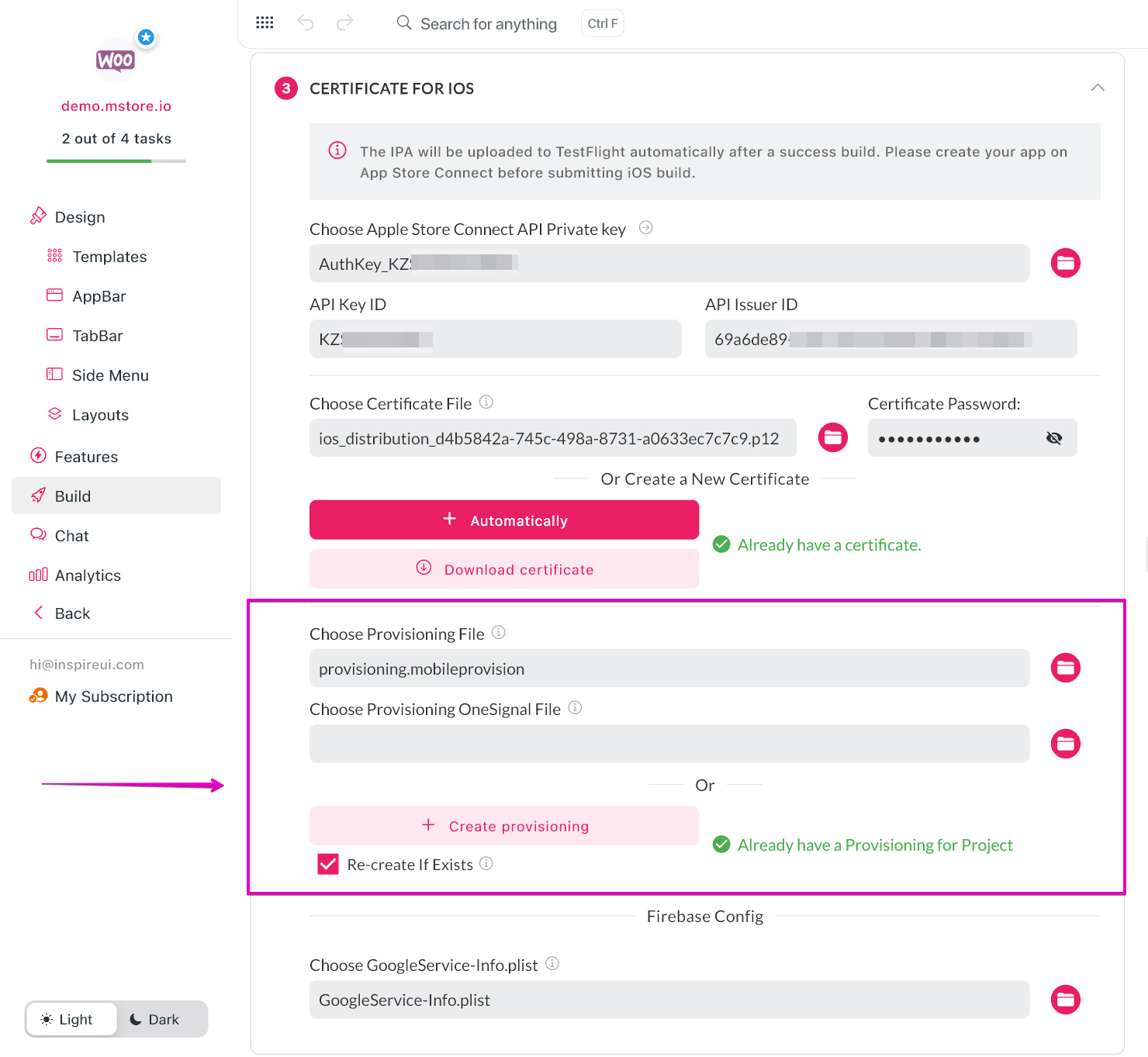Viewport: 1148px width, 1057px height.
Task: Uncheck the Re-create If Exists checkbox
Action: 328,864
